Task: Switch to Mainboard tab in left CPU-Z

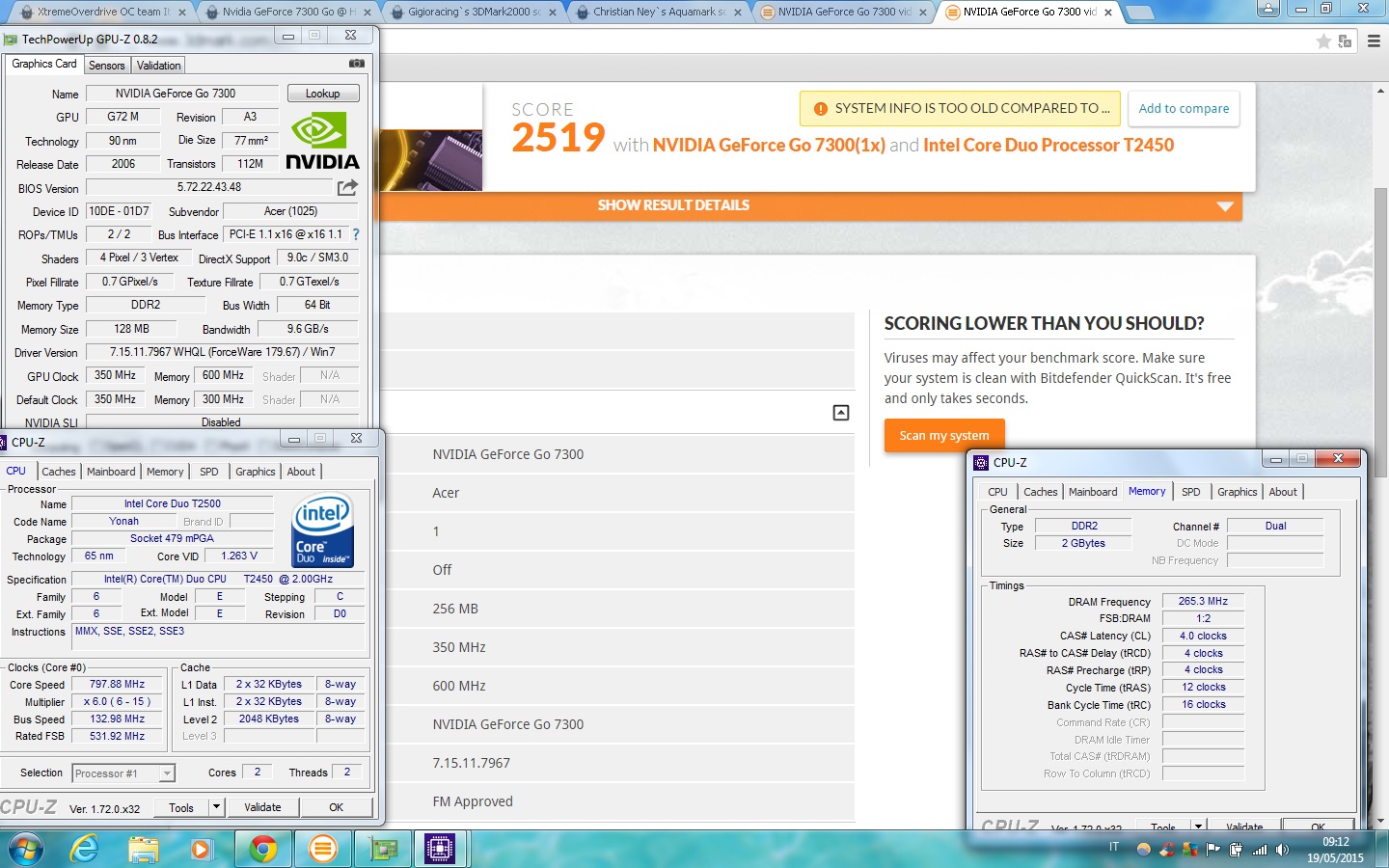Action: coord(111,472)
